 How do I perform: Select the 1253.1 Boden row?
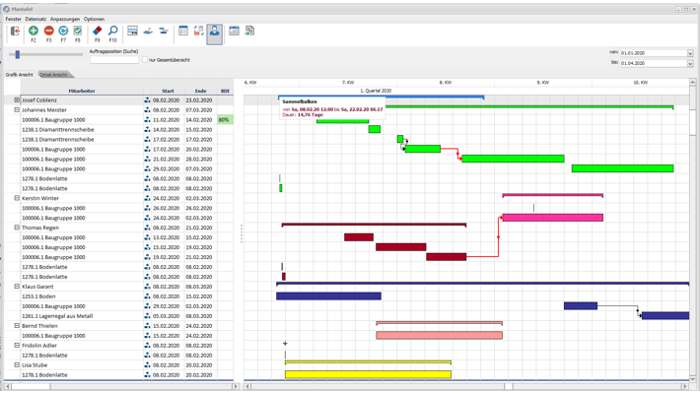point(119,296)
